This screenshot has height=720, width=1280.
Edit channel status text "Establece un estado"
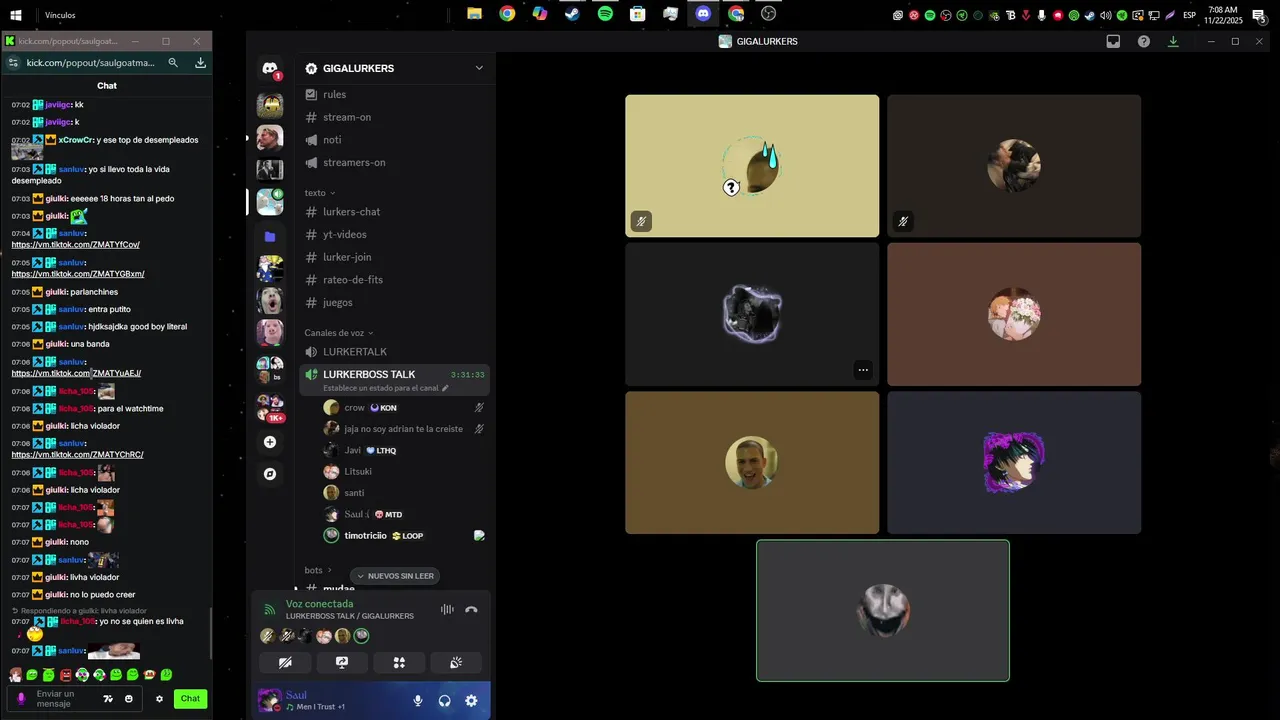[x=386, y=388]
